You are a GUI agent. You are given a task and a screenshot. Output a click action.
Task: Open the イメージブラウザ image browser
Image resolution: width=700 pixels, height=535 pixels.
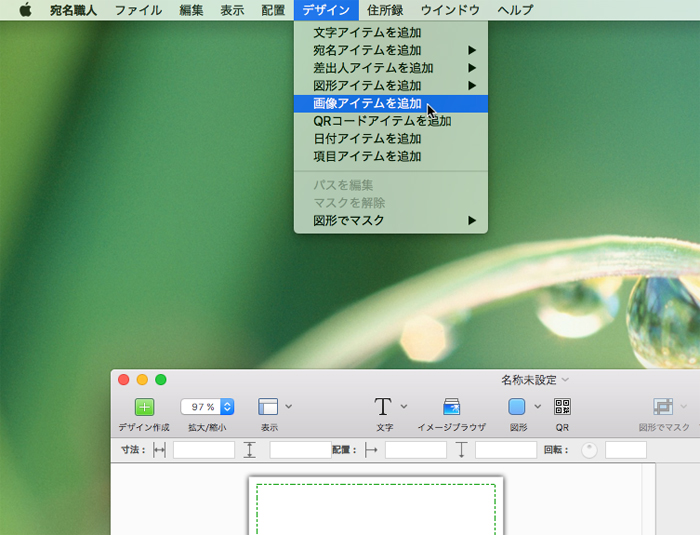[x=451, y=406]
